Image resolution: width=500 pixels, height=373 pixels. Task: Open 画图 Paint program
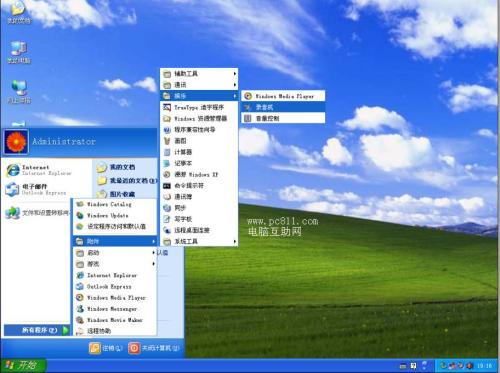pos(199,141)
